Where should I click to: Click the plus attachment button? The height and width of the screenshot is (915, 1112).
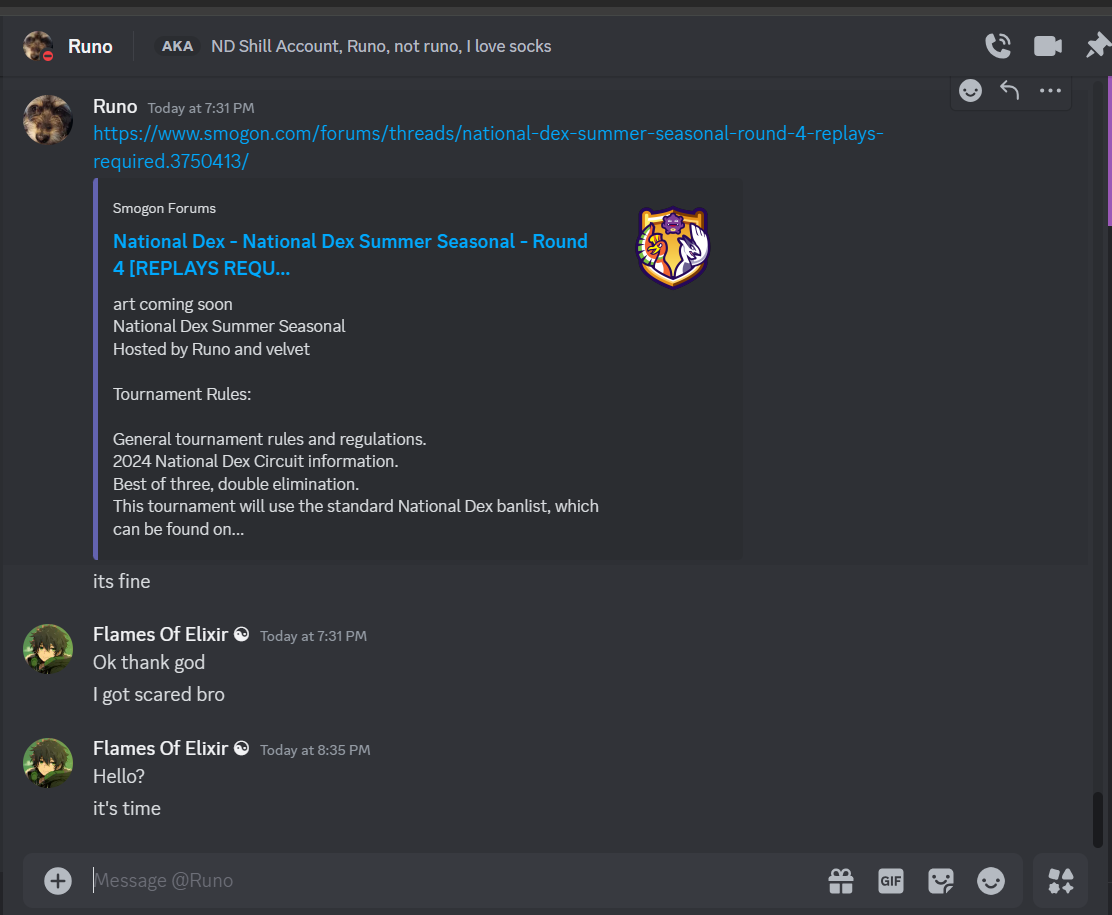point(58,880)
